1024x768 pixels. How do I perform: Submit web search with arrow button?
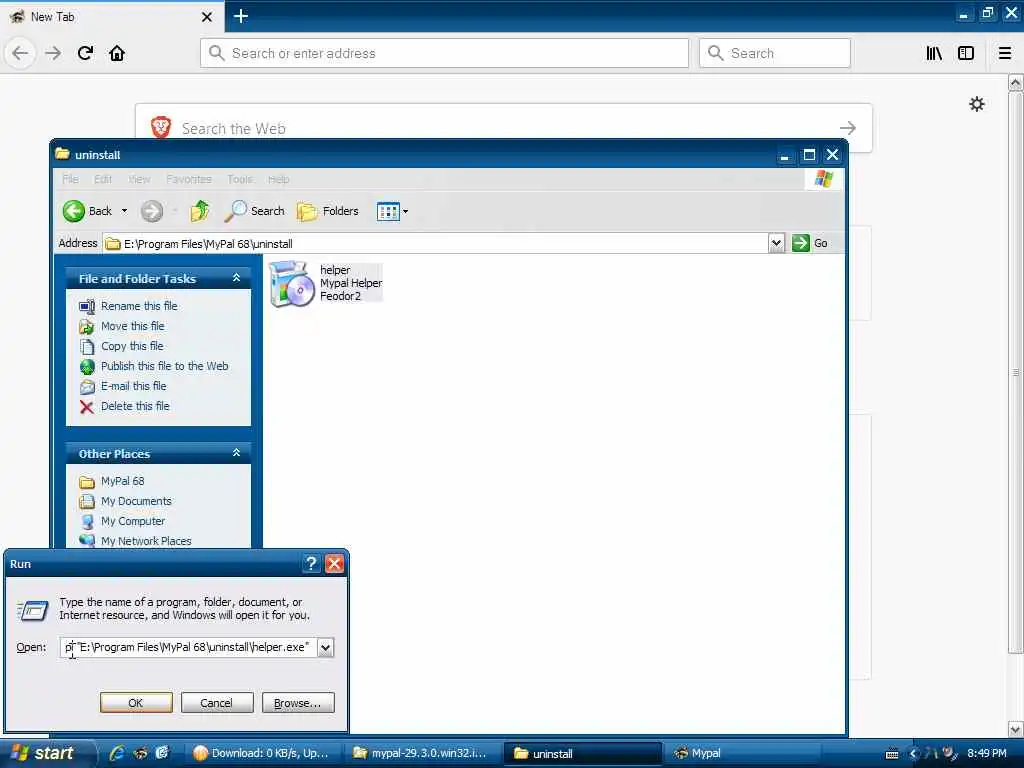pos(848,128)
